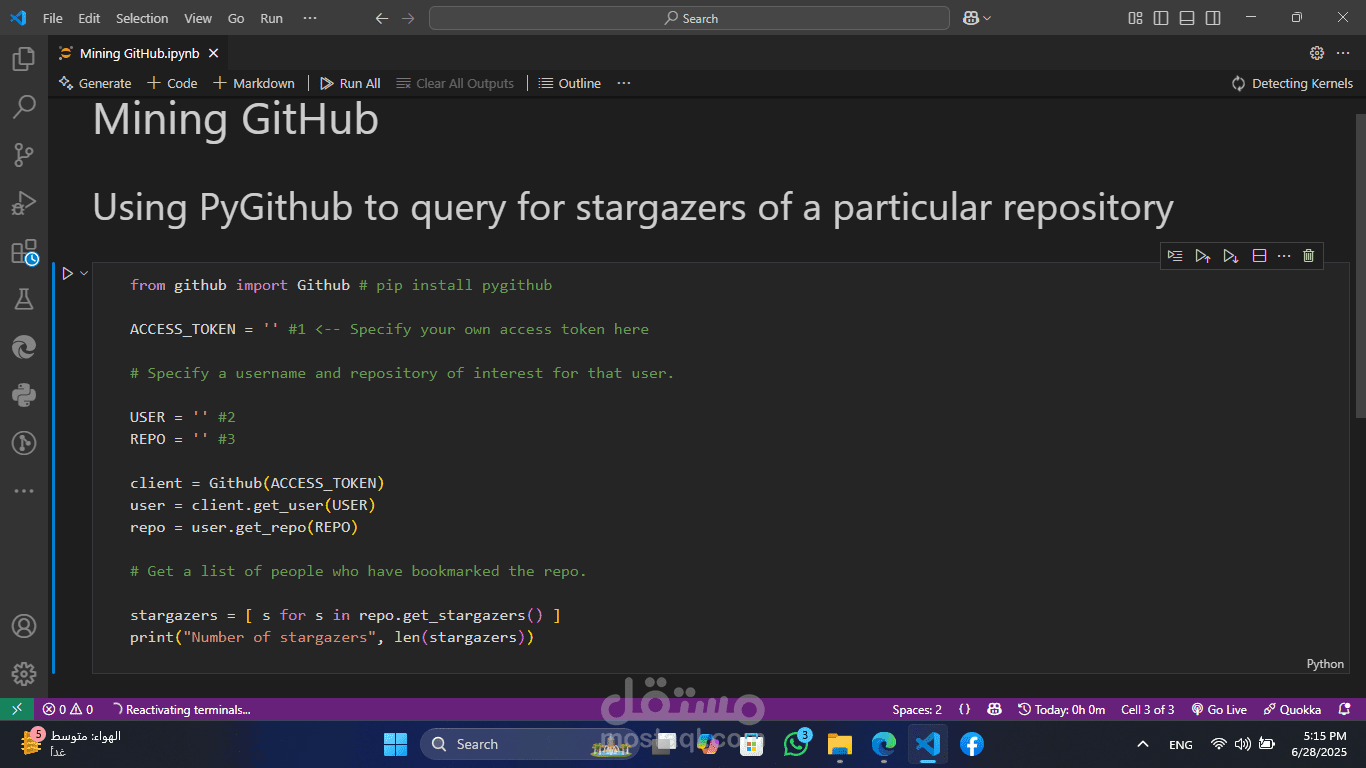Change cell language mode Python
The height and width of the screenshot is (768, 1366).
(x=1325, y=664)
